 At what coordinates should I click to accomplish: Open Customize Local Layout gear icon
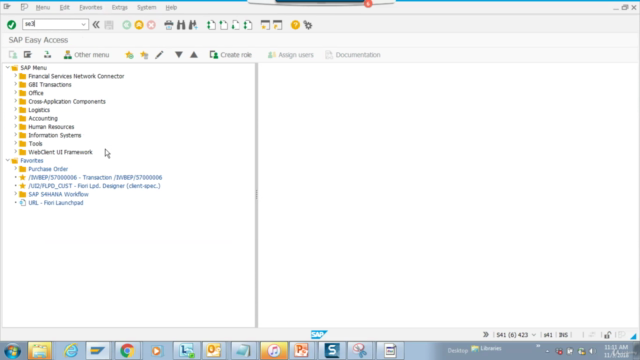308,25
